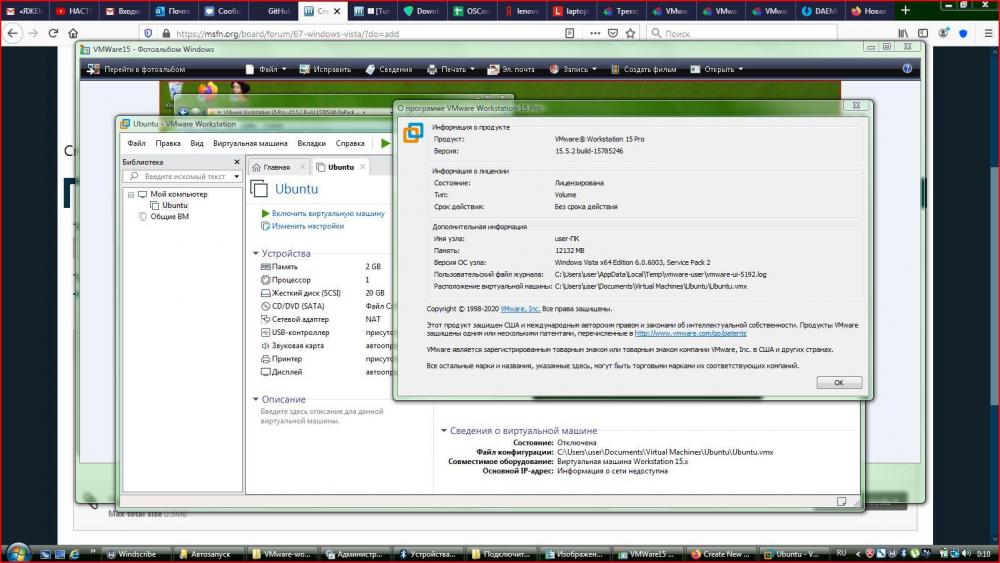This screenshot has width=1000, height=563.
Task: Click the library search text field
Action: 184,176
